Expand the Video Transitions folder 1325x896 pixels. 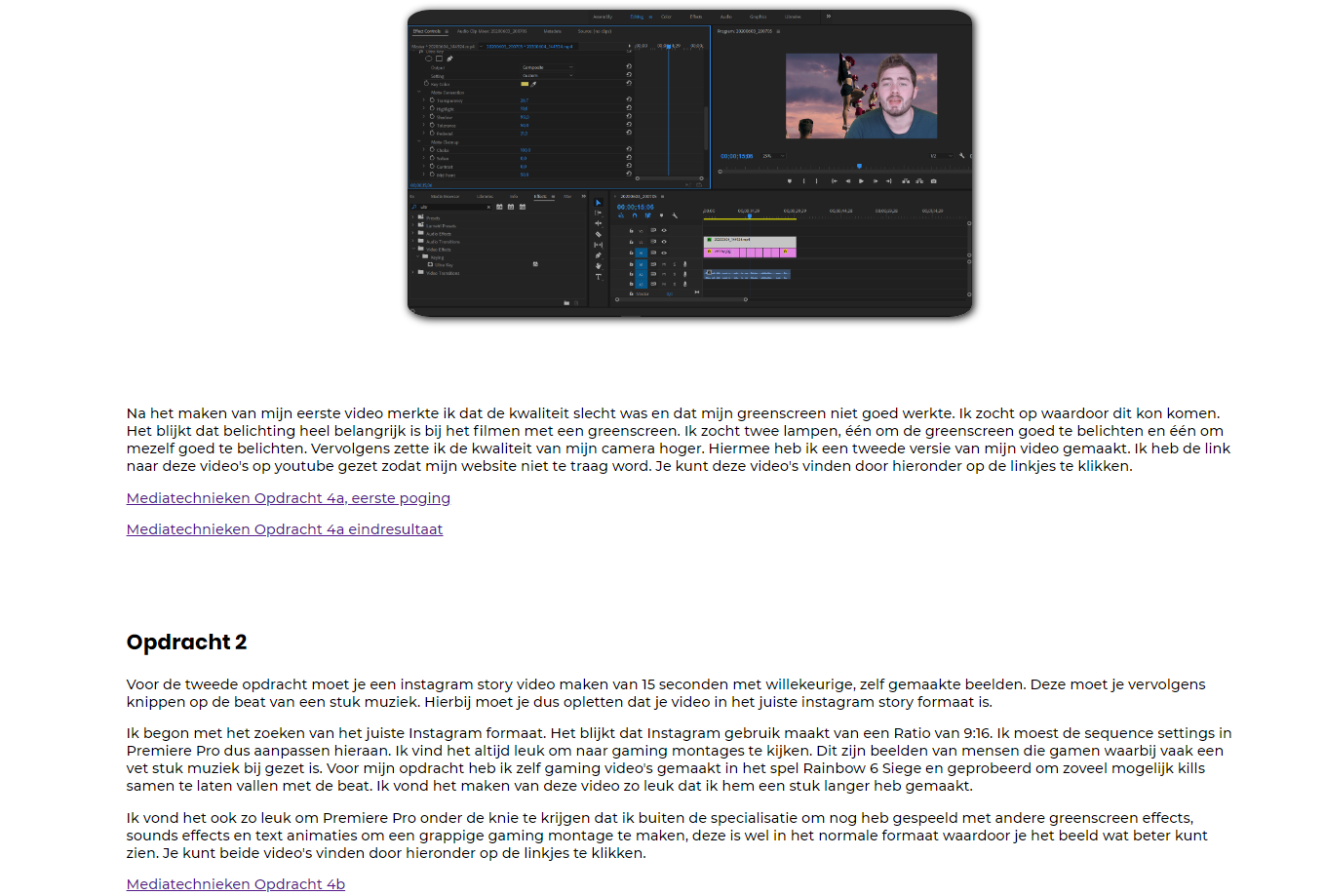click(412, 272)
